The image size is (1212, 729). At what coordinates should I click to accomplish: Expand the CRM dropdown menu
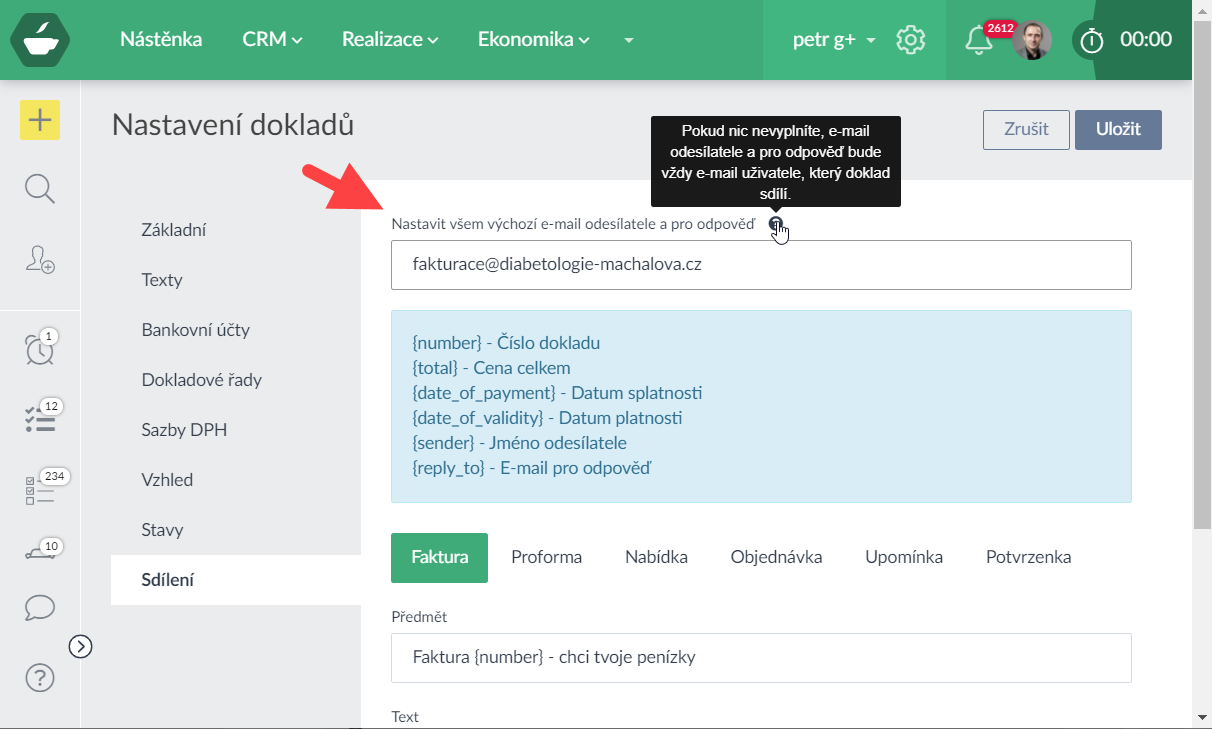point(272,40)
